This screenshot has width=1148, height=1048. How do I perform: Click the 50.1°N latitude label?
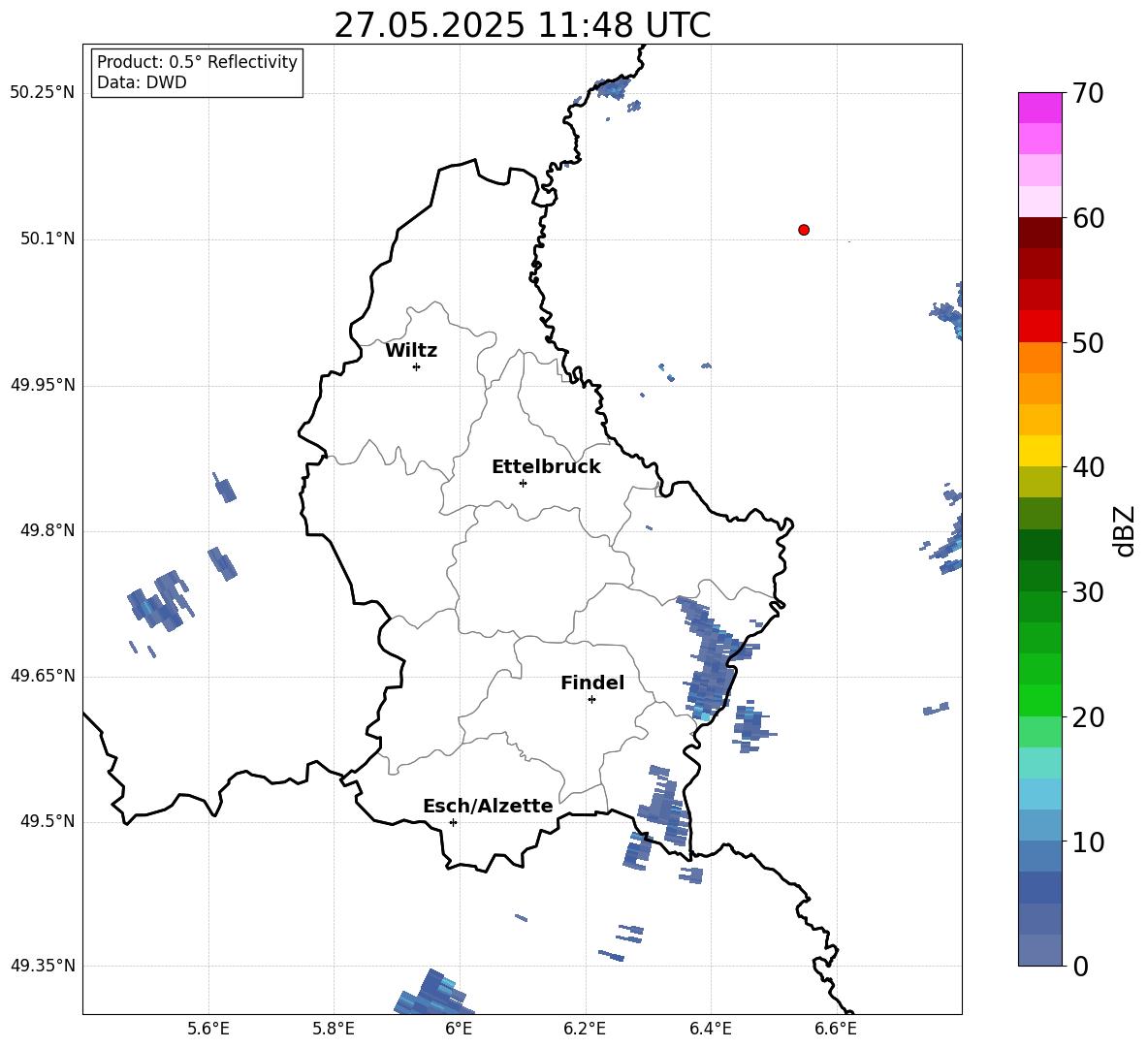(48, 238)
